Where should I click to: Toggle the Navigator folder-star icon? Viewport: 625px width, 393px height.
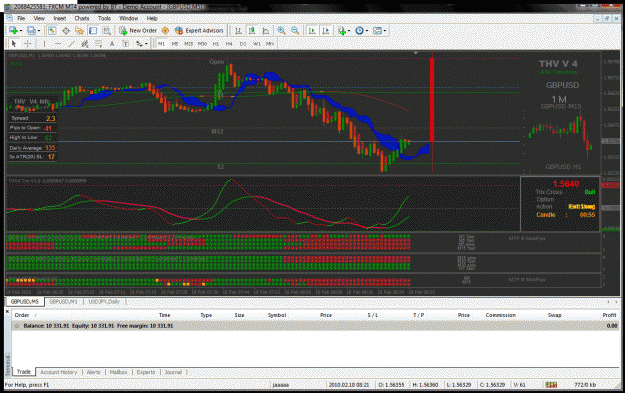click(79, 31)
